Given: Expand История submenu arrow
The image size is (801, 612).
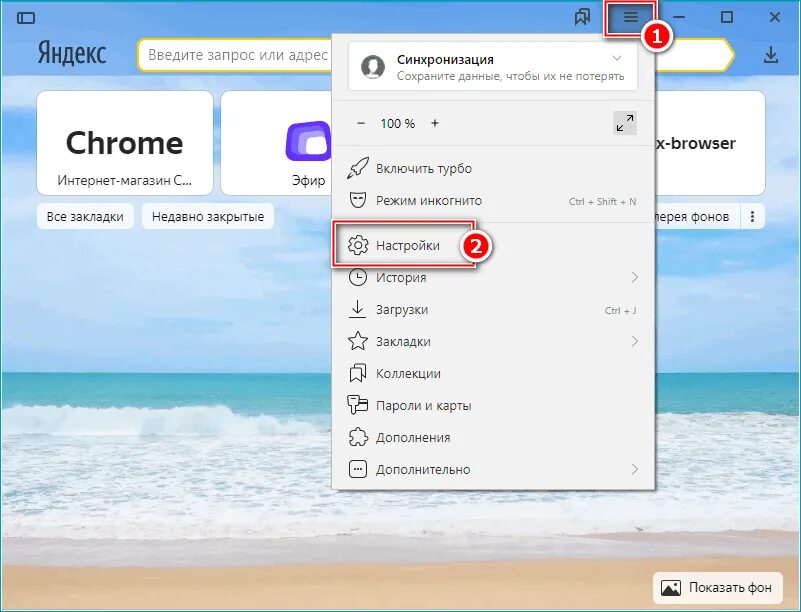Looking at the screenshot, I should click(634, 277).
